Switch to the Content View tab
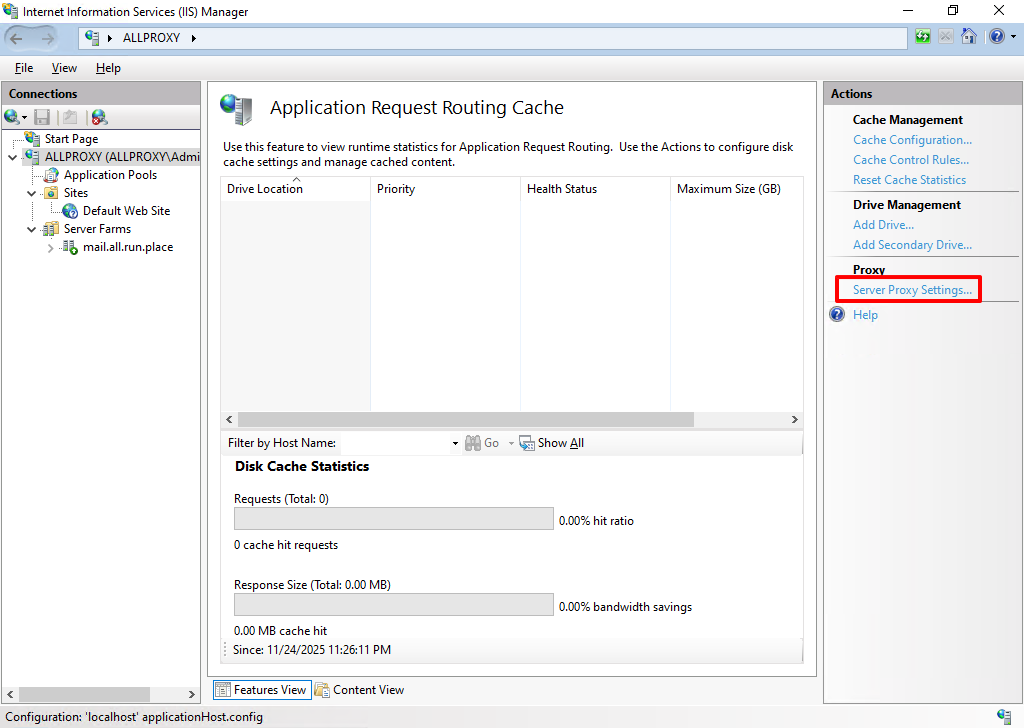The image size is (1024, 728). pos(359,690)
